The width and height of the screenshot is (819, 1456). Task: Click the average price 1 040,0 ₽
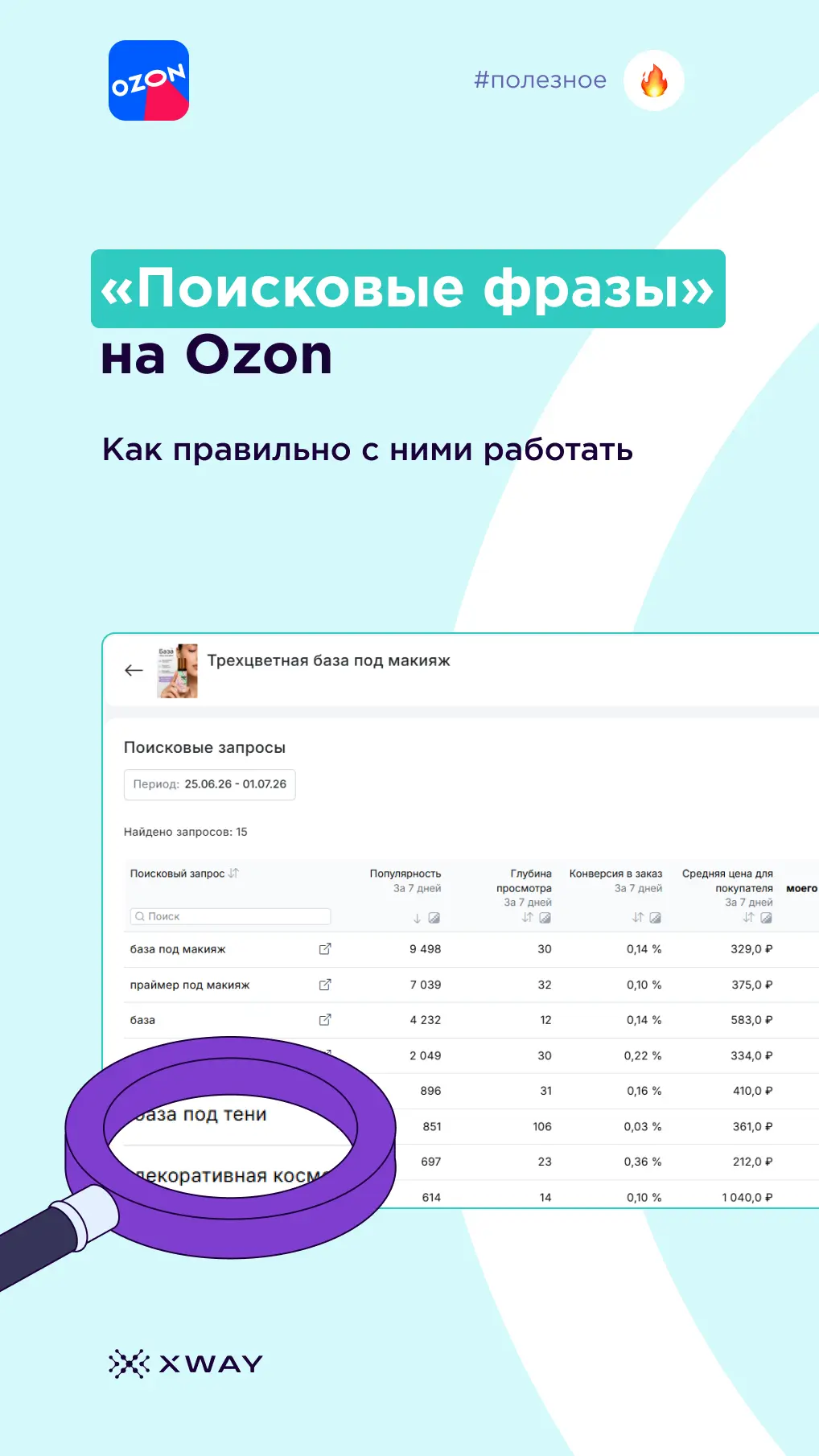tap(747, 1198)
